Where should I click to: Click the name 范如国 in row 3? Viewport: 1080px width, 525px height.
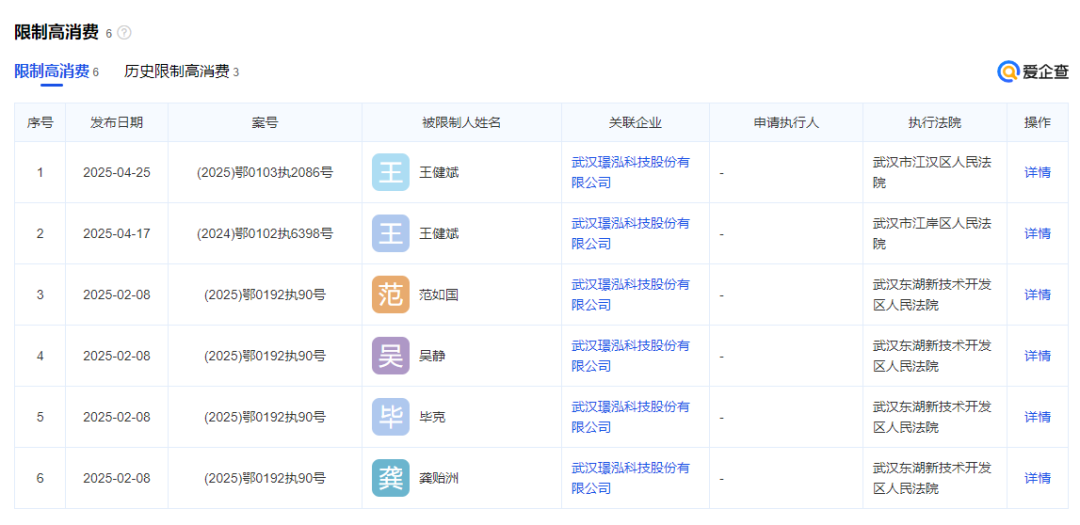438,295
